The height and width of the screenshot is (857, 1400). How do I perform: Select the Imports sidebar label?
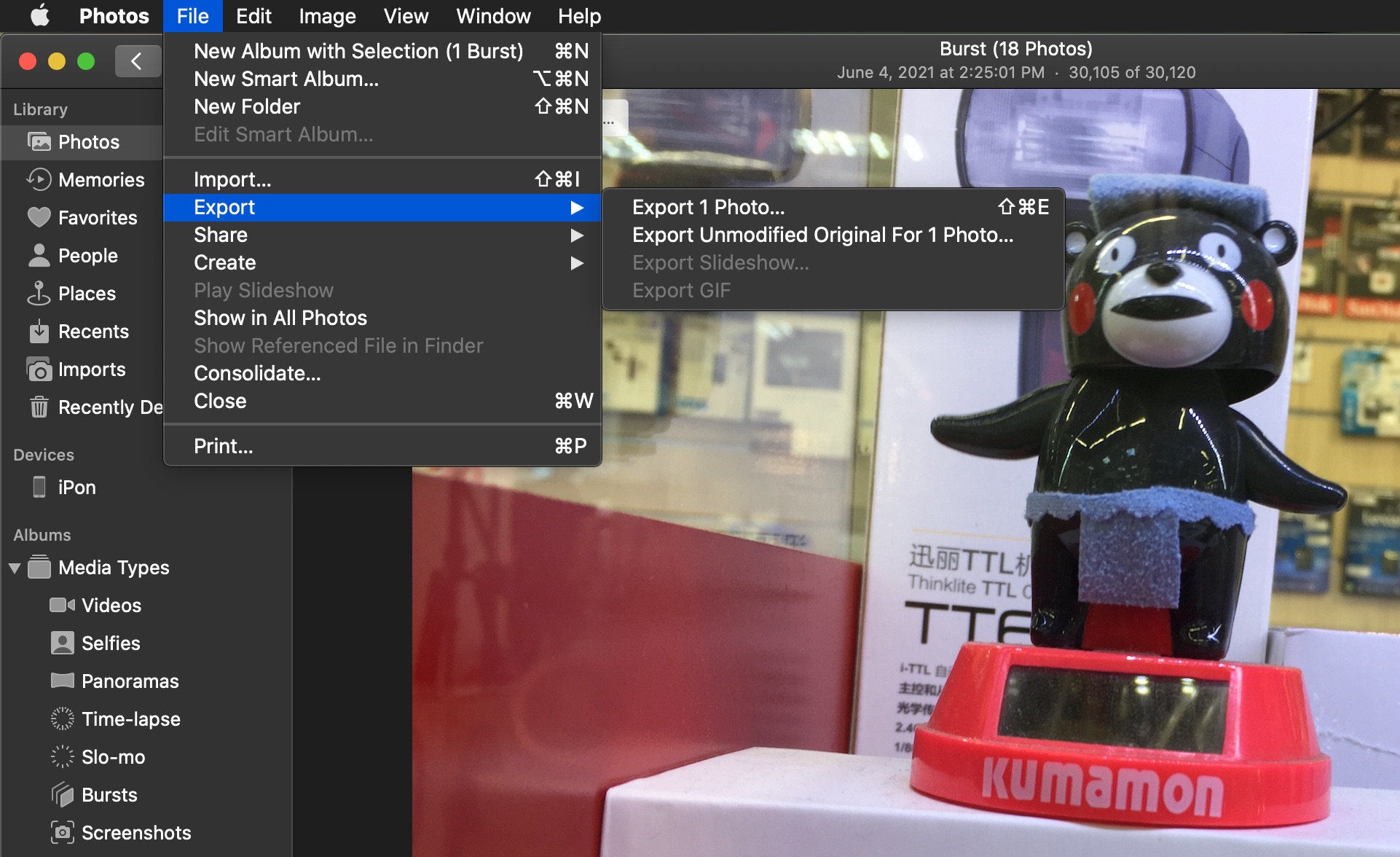click(x=92, y=369)
